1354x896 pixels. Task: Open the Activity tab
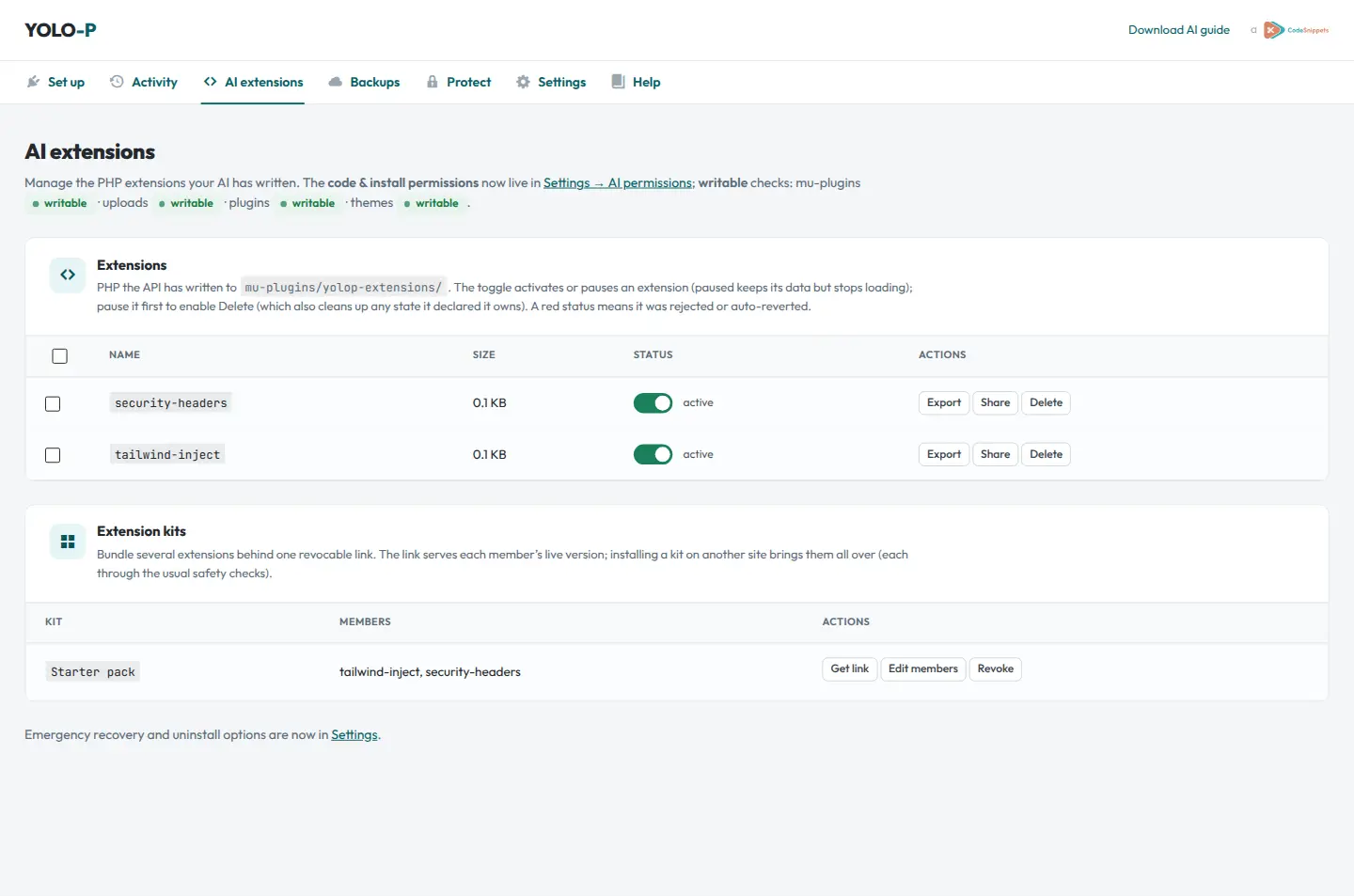point(144,82)
